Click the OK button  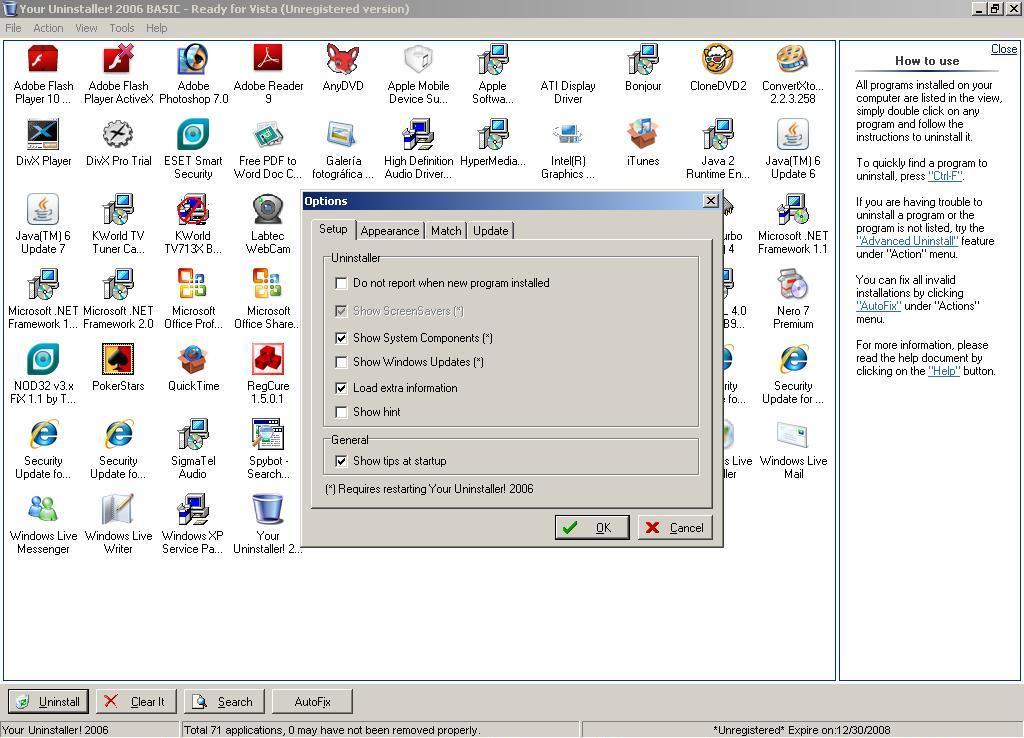(591, 527)
